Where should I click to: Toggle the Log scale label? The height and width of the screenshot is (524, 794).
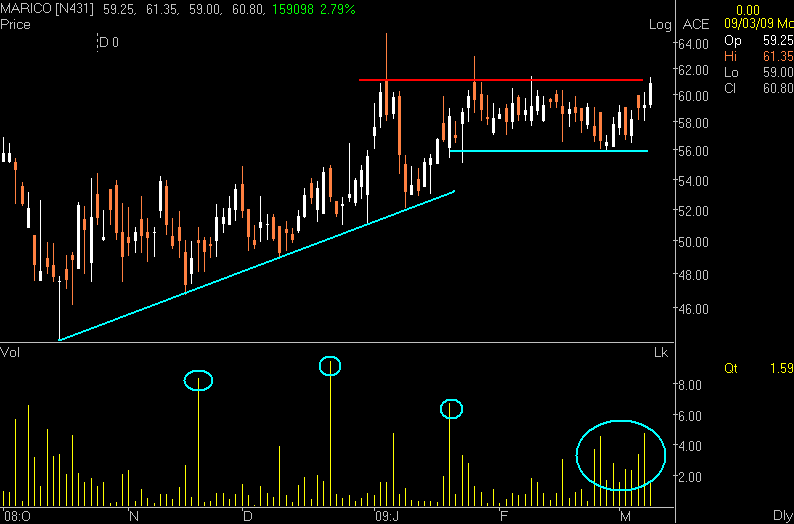pyautogui.click(x=660, y=25)
